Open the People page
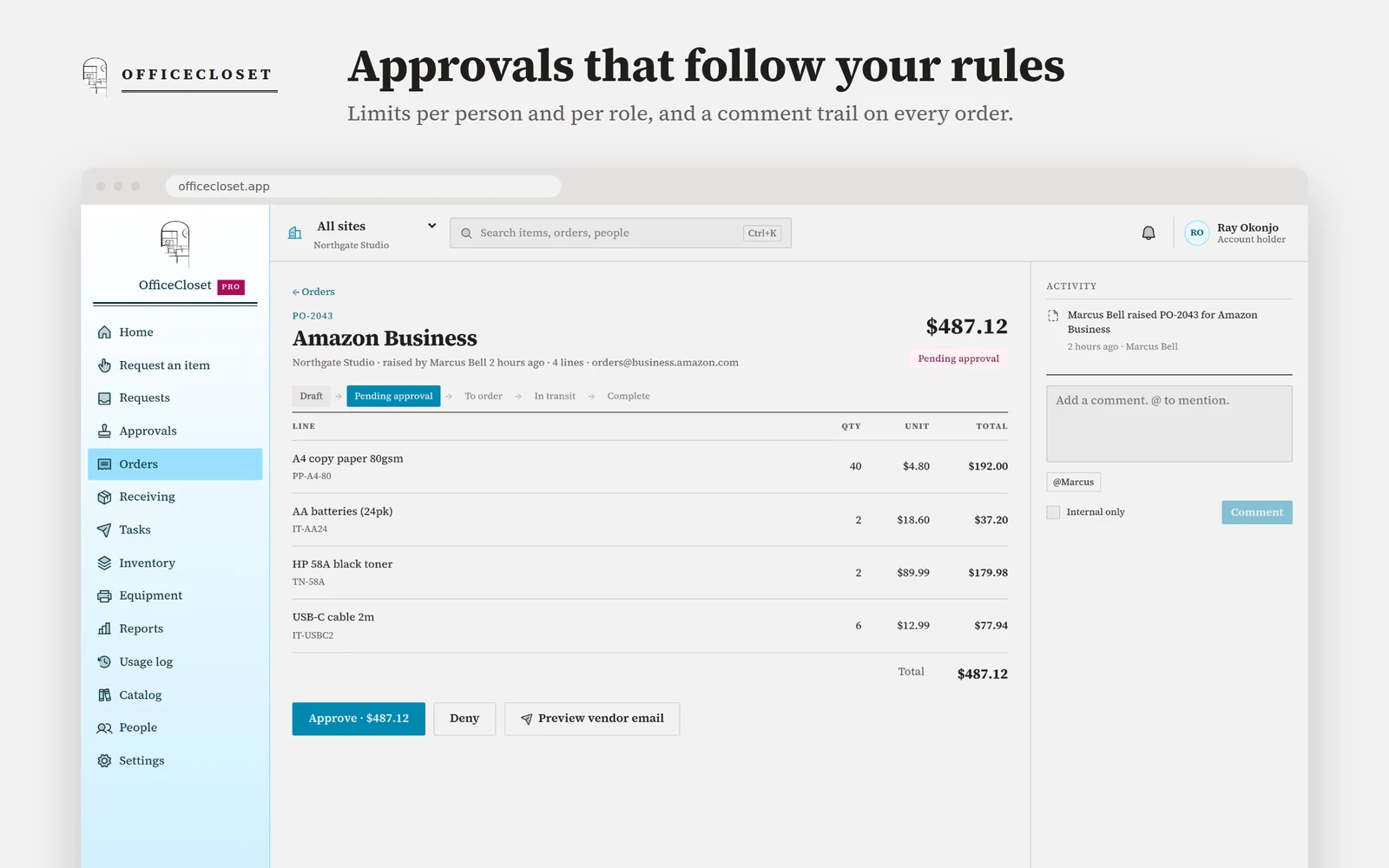 [x=175, y=728]
